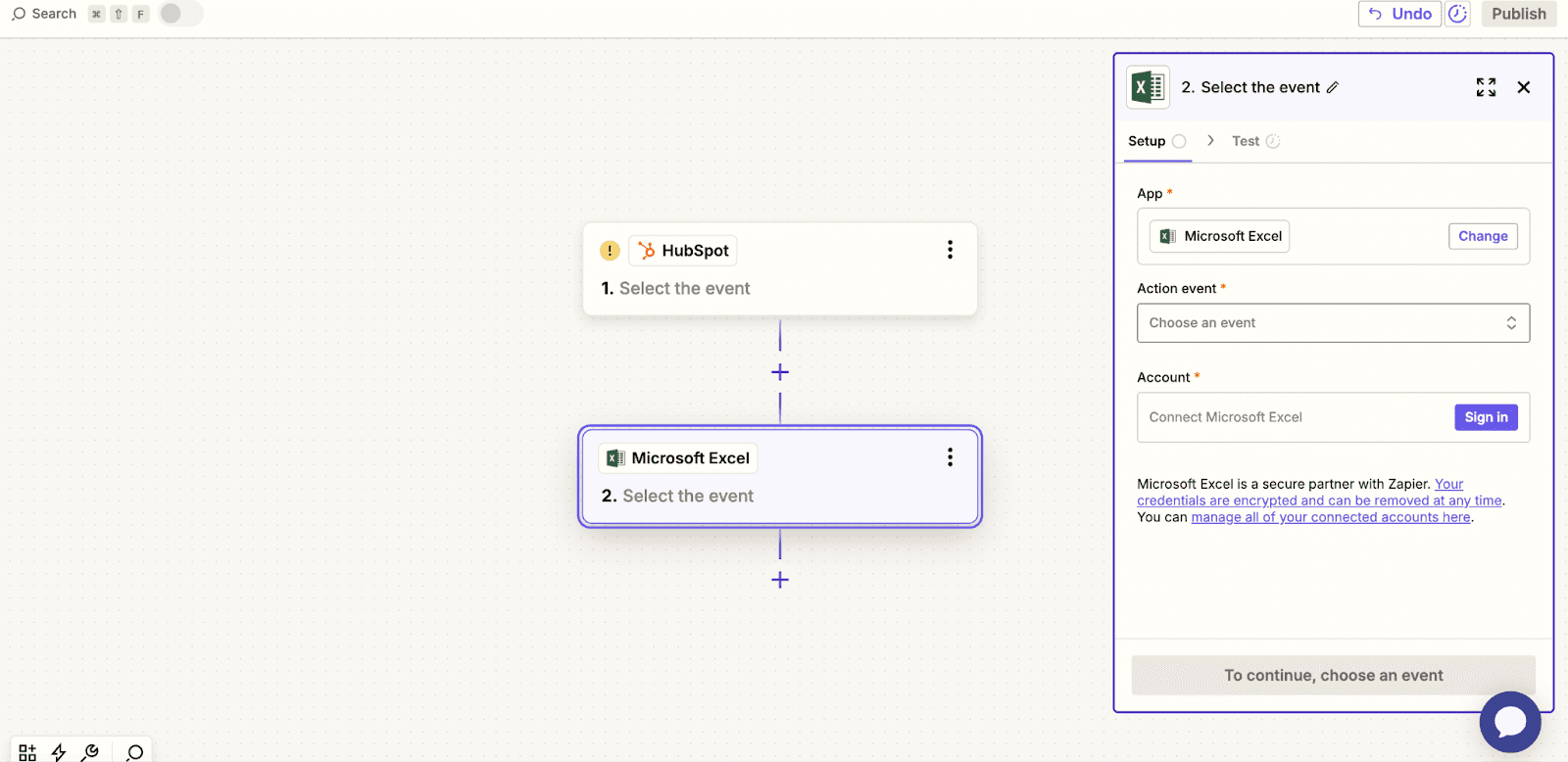Click the Change app button
Image resolution: width=1568 pixels, height=762 pixels.
(x=1483, y=236)
